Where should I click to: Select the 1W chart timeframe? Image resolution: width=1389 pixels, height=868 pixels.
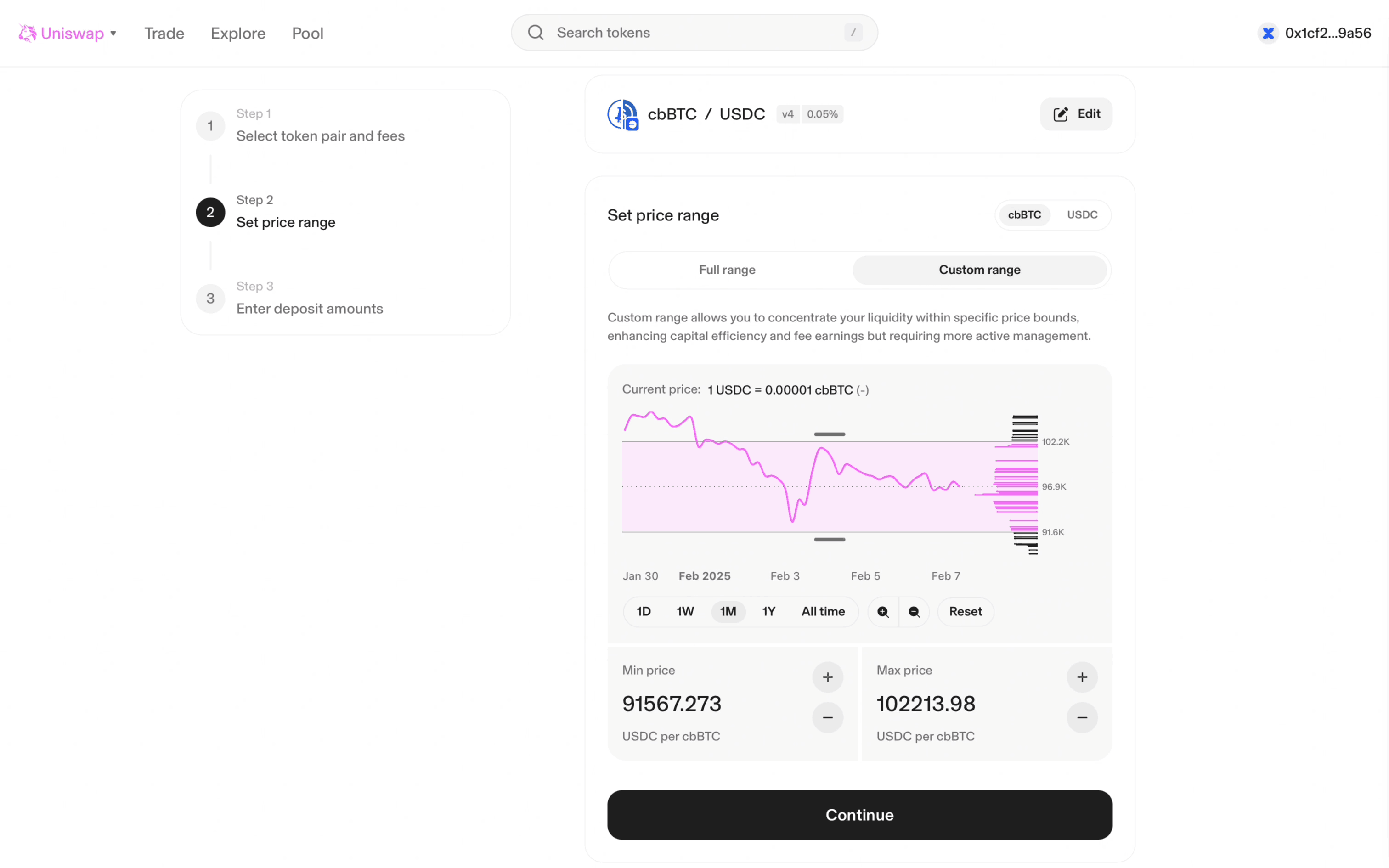[x=685, y=612]
